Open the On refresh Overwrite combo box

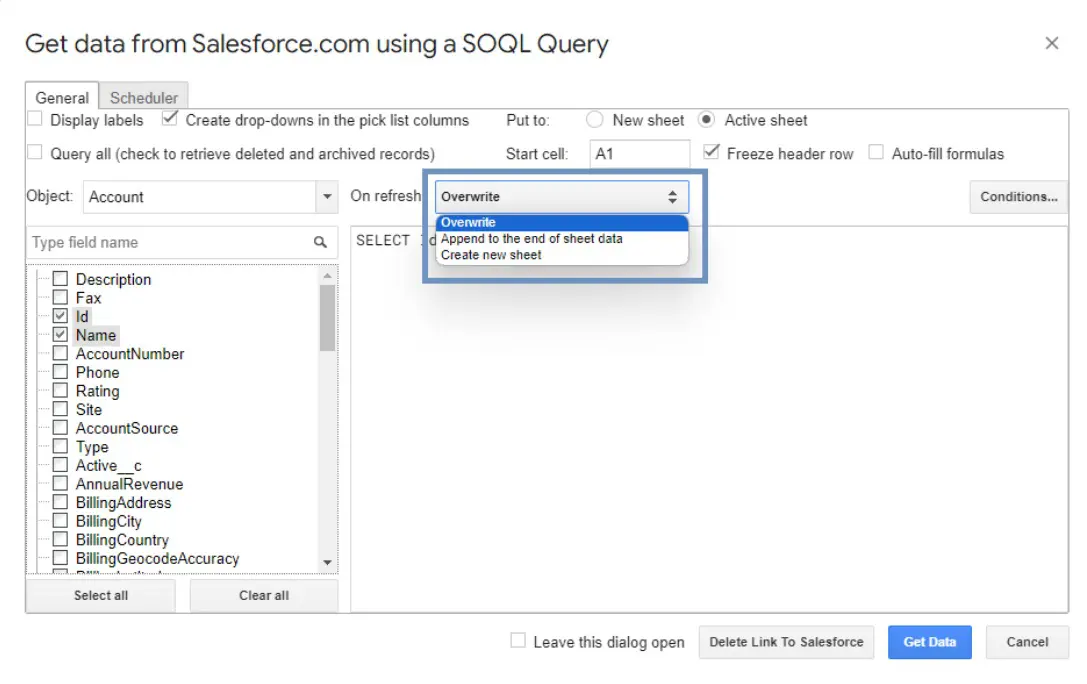[561, 197]
